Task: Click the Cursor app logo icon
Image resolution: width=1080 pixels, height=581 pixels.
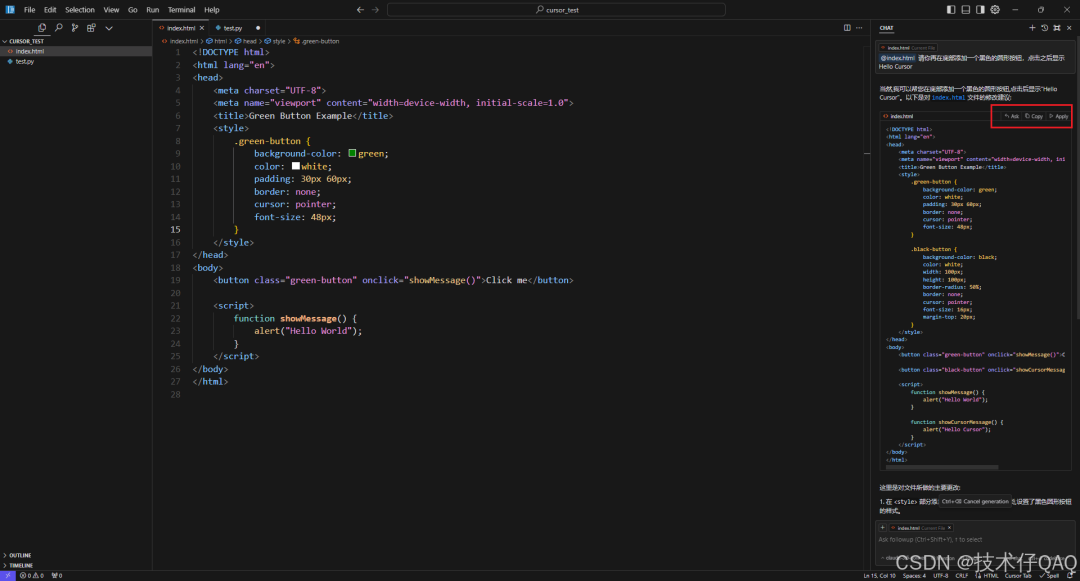Action: (x=10, y=10)
